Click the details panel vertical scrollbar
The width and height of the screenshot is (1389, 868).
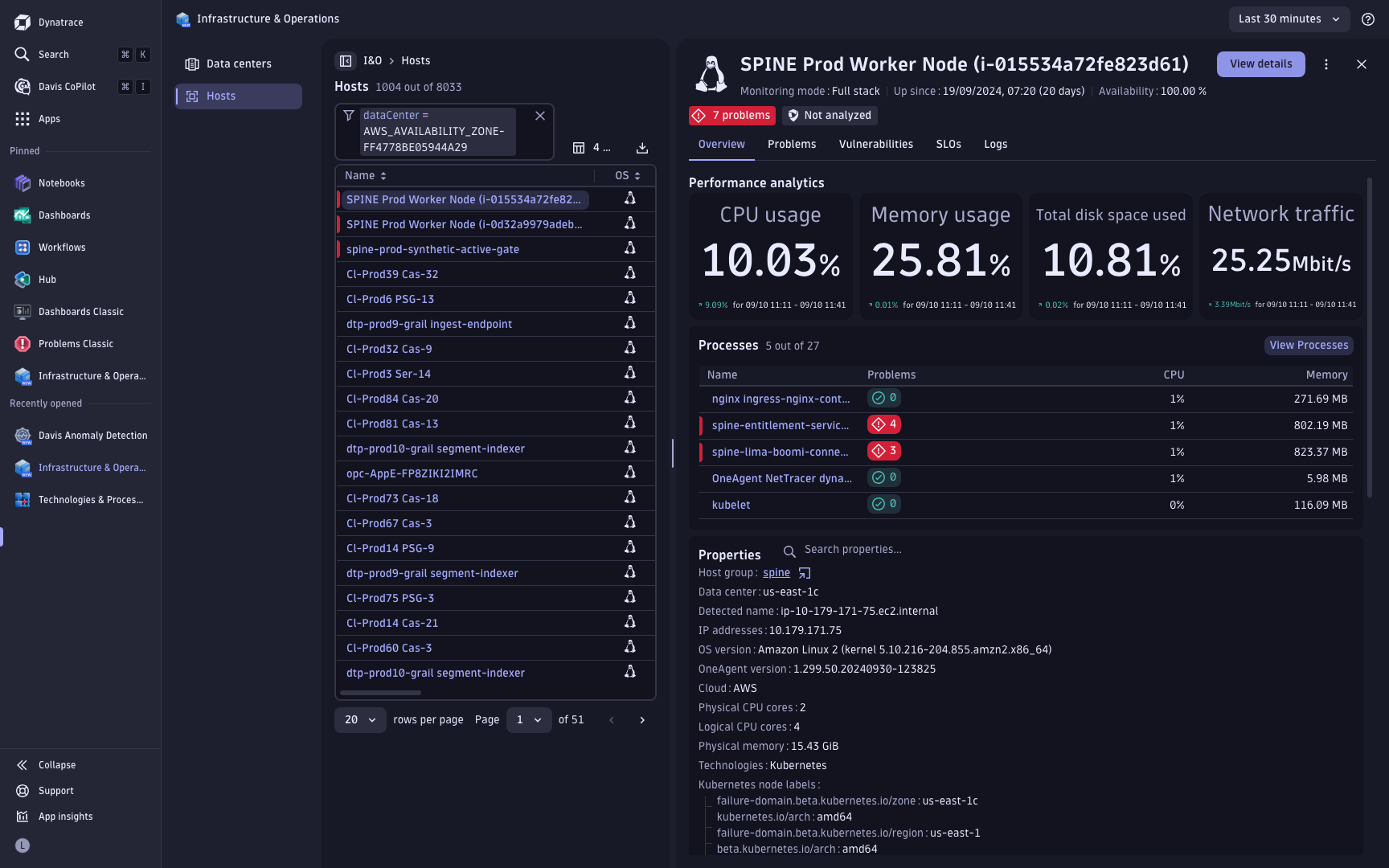pos(1370,338)
